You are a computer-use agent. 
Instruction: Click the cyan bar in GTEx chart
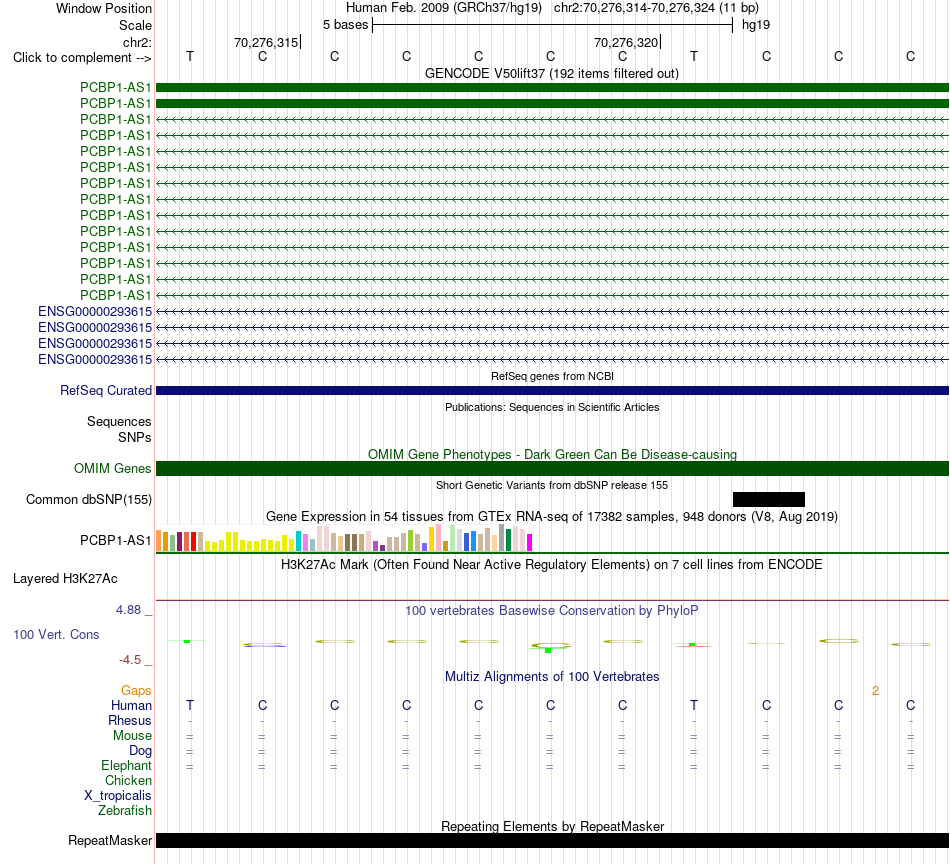pyautogui.click(x=298, y=541)
